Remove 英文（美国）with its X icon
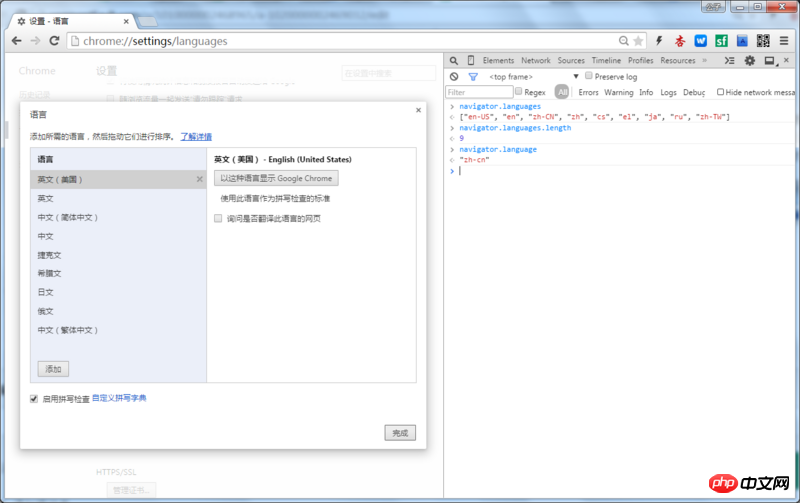 coord(199,179)
